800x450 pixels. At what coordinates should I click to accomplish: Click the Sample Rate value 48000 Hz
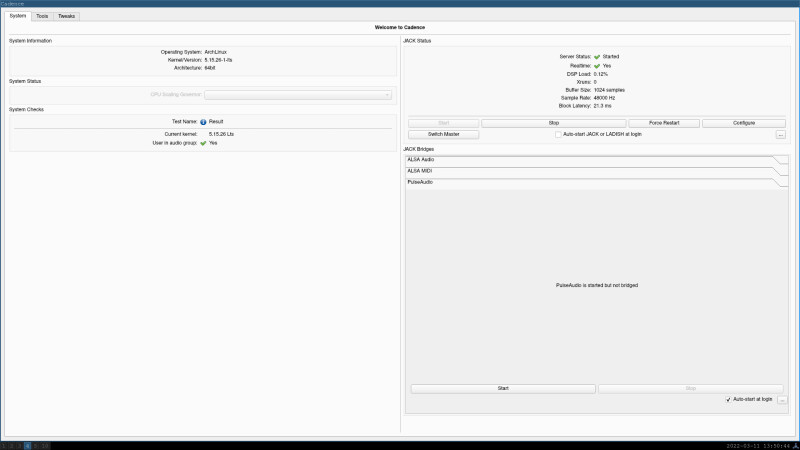604,98
